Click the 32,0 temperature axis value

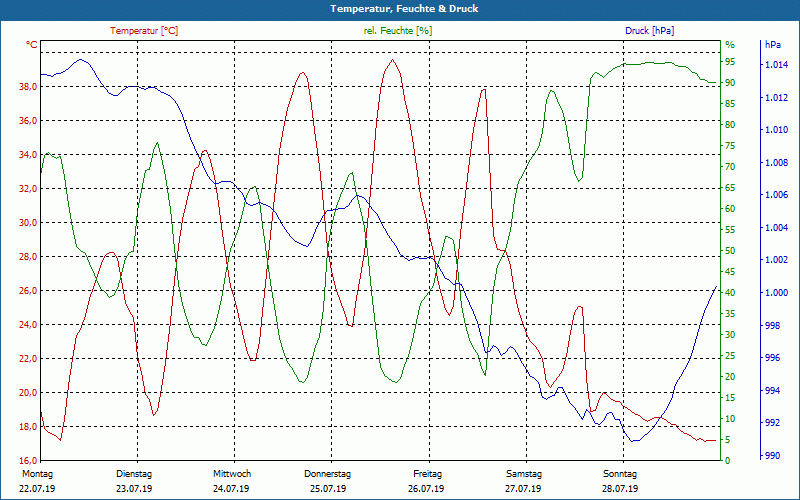point(28,189)
